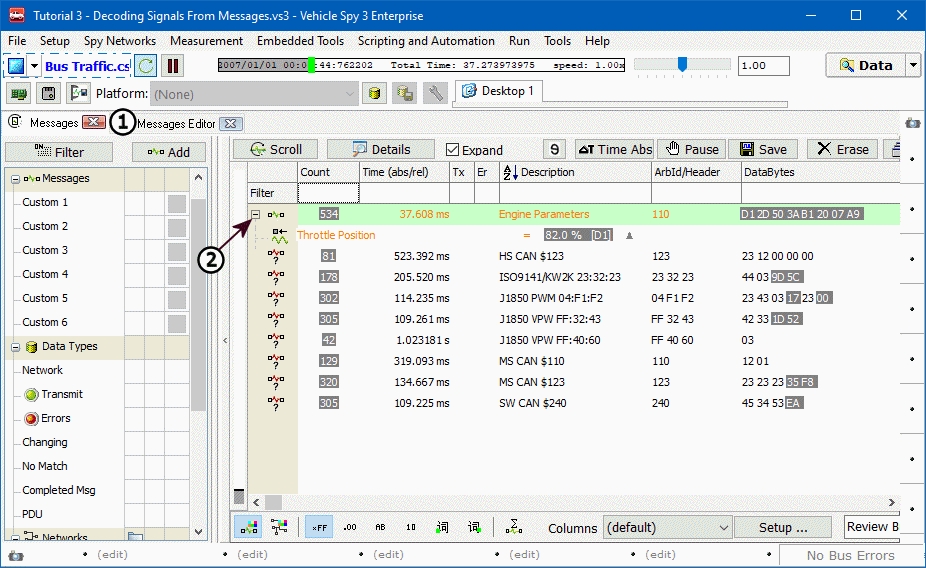Toggle the Custom 3 filter box
Image resolution: width=926 pixels, height=568 pixels.
(177, 251)
